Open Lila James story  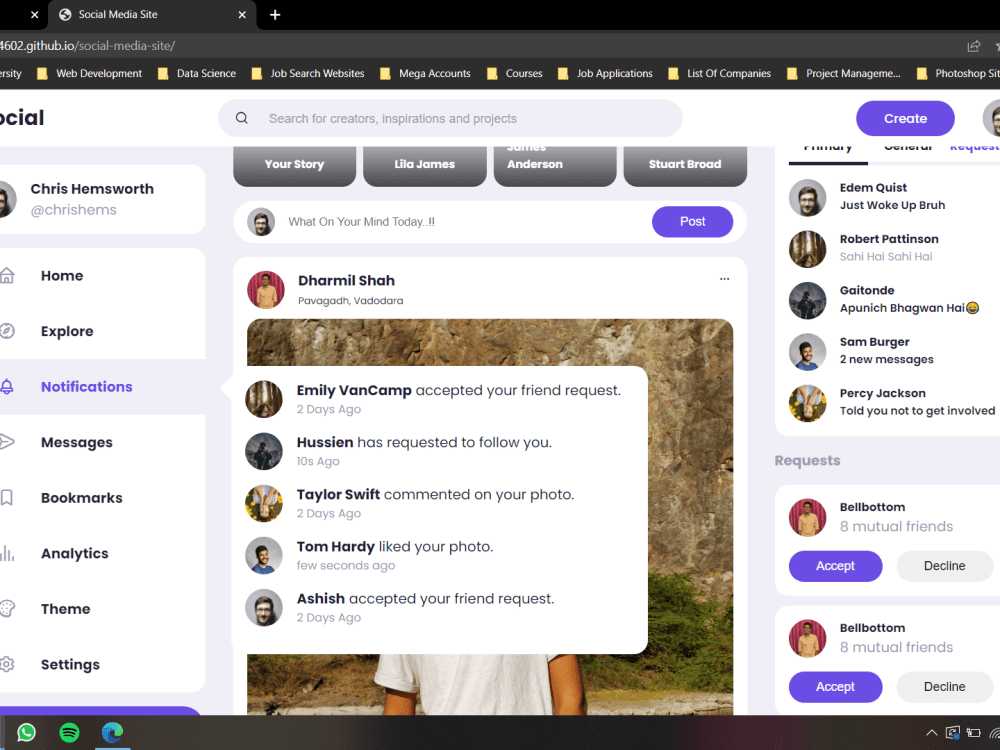click(424, 165)
